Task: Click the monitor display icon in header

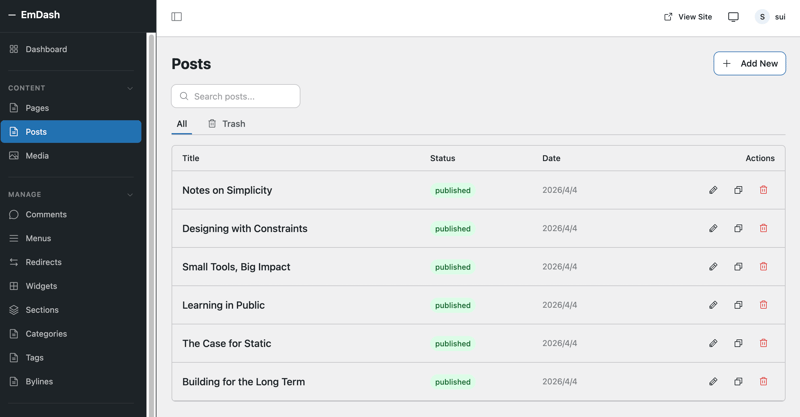Action: click(733, 17)
